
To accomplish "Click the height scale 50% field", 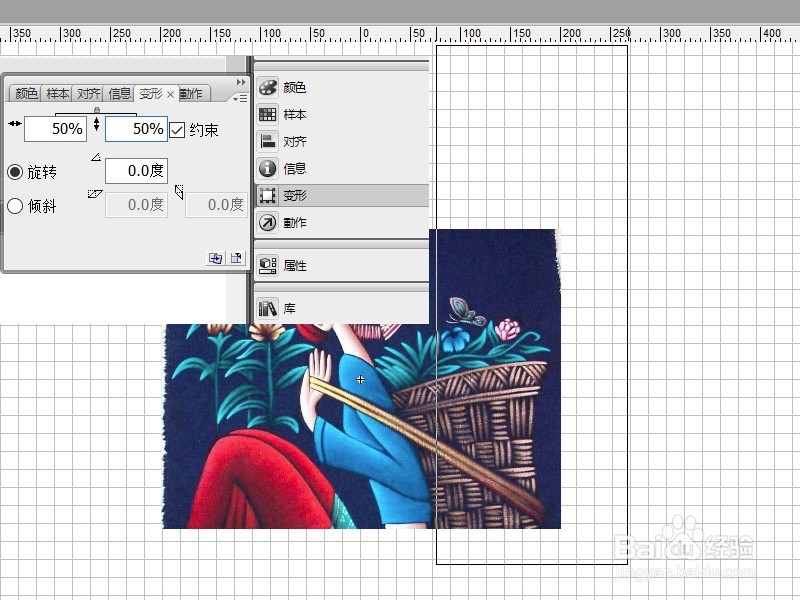I will 136,129.
